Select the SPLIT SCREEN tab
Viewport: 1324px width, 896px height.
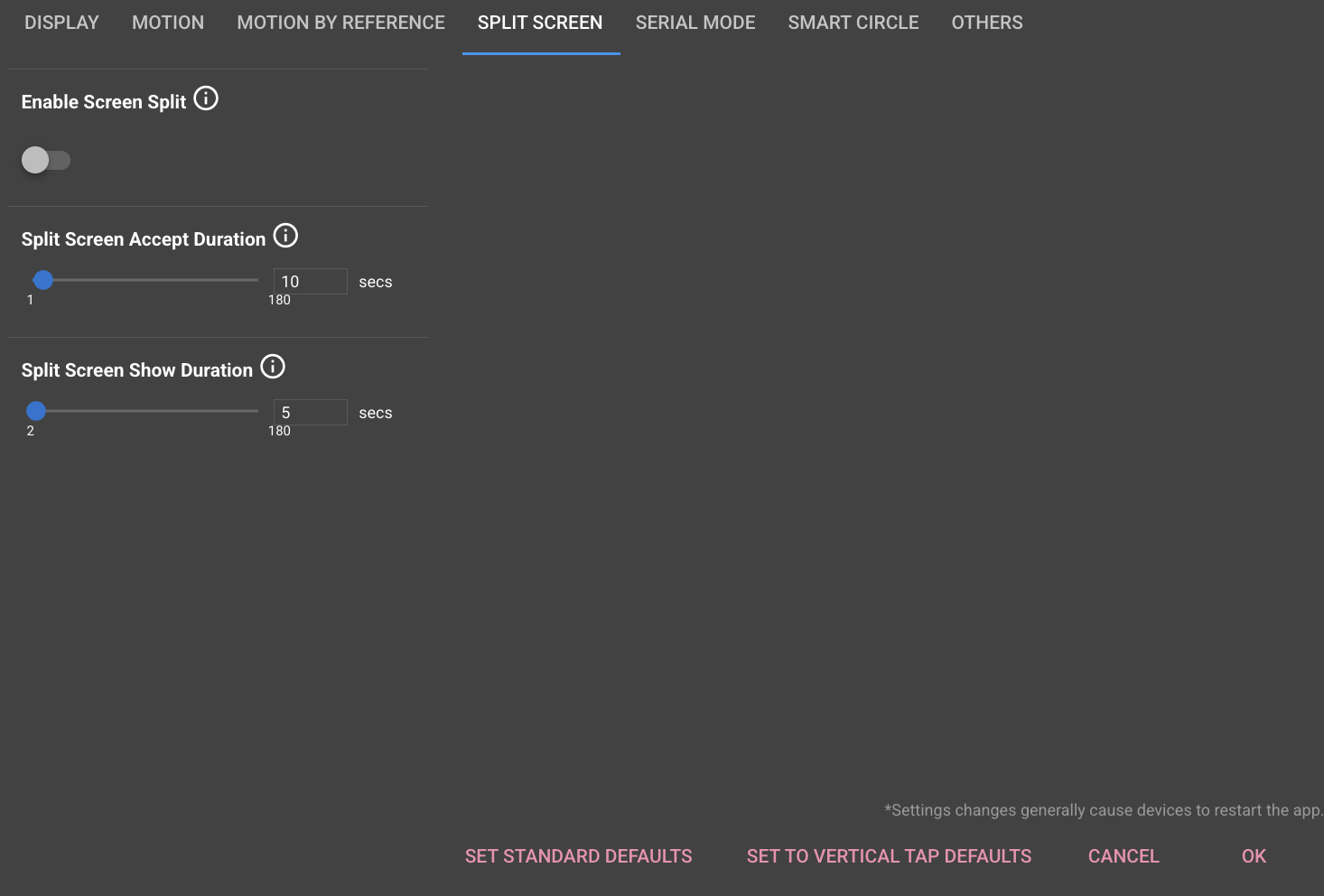pyautogui.click(x=540, y=23)
